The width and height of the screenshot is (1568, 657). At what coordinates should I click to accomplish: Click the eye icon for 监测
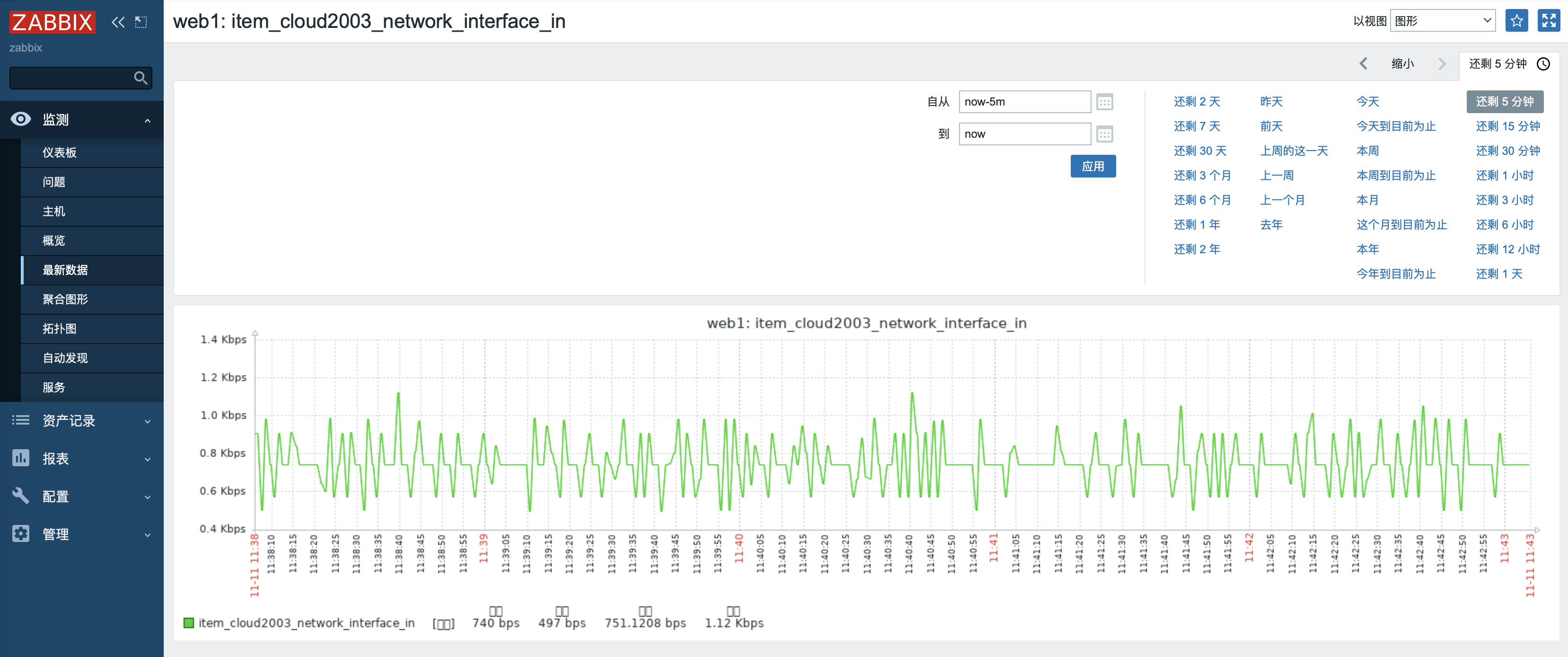tap(21, 119)
